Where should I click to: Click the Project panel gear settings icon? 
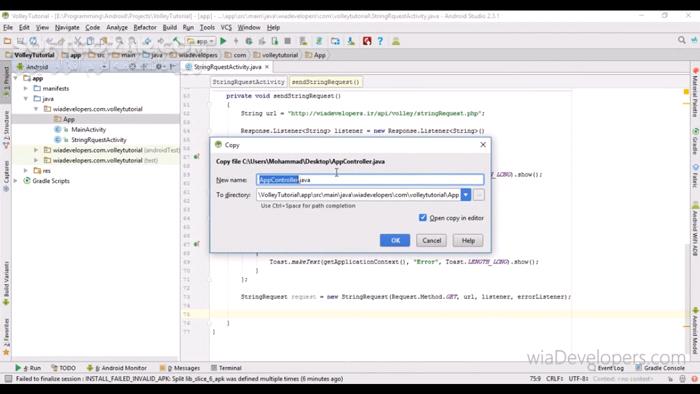158,66
